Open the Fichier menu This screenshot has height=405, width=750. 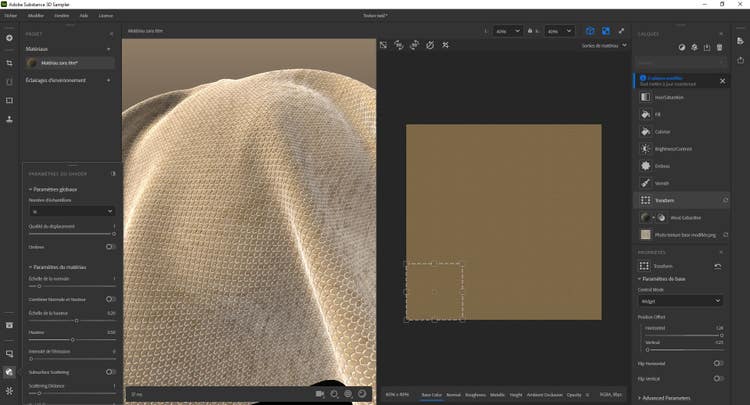pos(10,16)
